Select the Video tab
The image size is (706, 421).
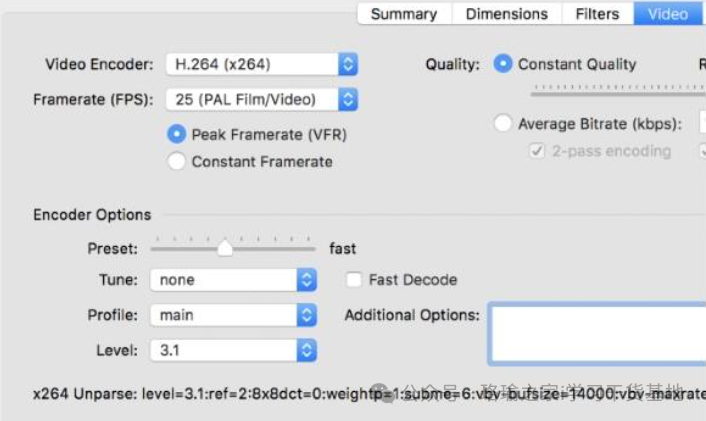[x=667, y=14]
